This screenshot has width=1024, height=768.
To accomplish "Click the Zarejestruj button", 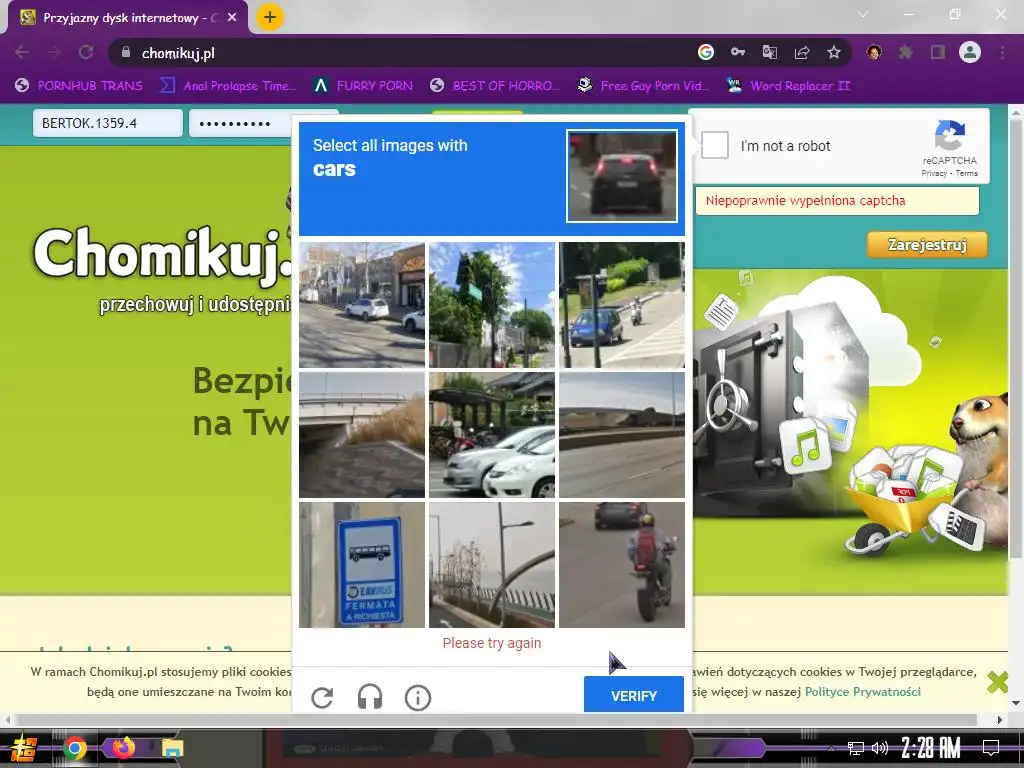I will [x=927, y=245].
